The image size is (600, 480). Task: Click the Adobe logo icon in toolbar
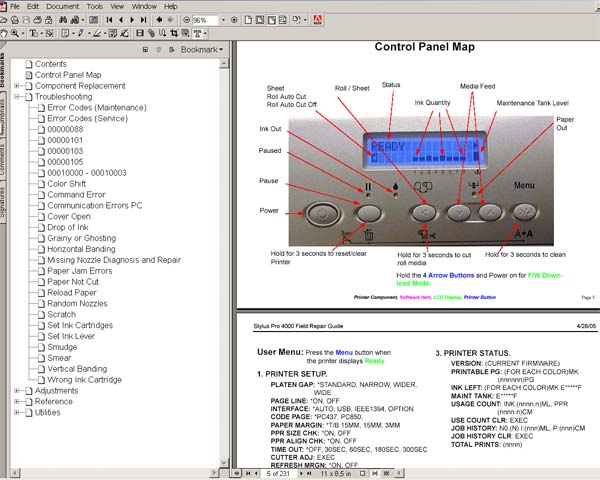(x=318, y=20)
